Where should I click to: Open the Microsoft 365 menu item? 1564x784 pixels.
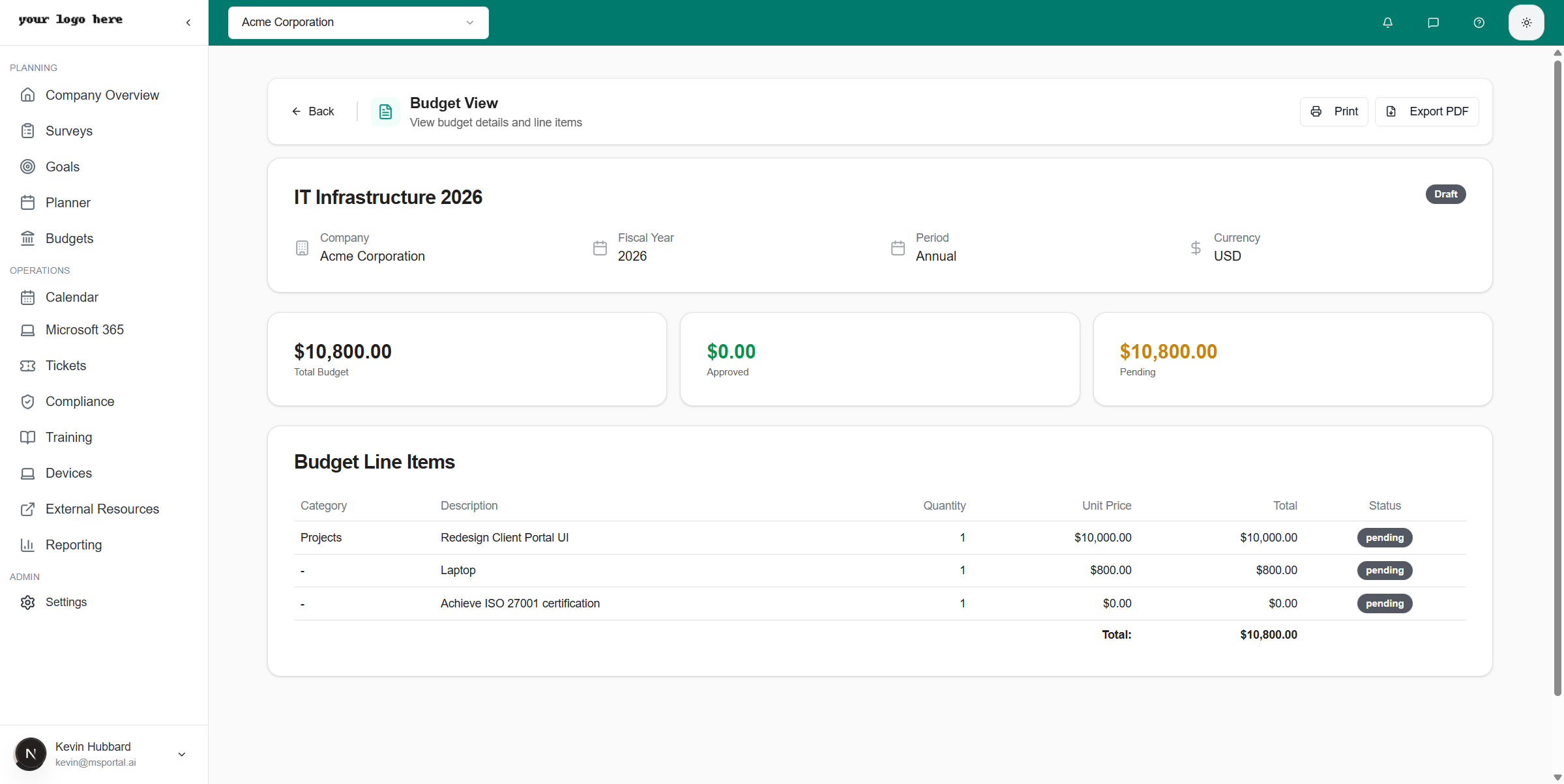click(x=84, y=330)
